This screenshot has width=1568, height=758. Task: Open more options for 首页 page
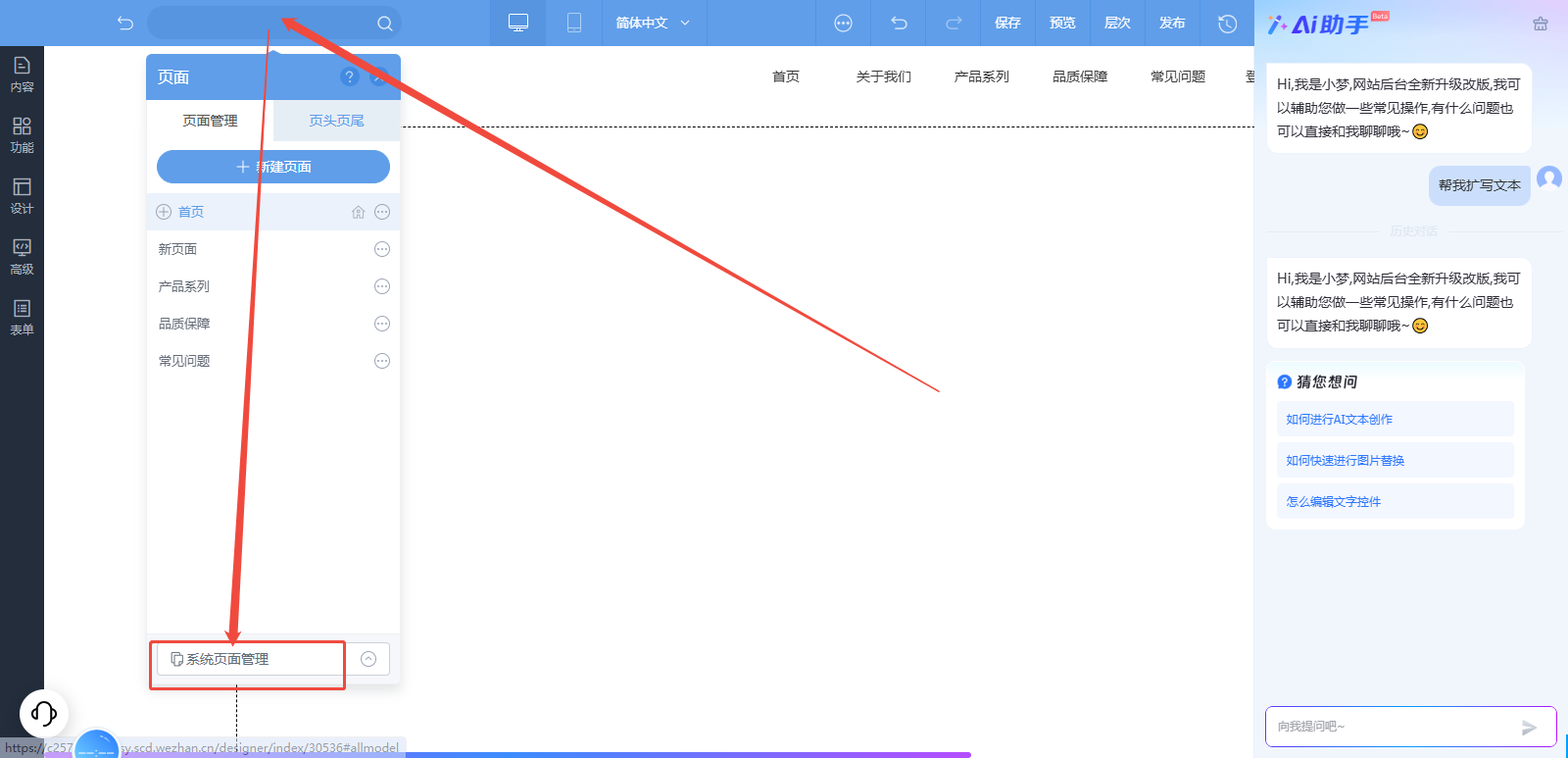pos(382,212)
